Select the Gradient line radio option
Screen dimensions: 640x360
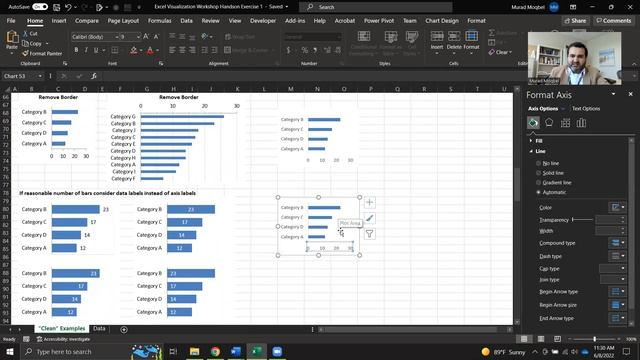(538, 183)
